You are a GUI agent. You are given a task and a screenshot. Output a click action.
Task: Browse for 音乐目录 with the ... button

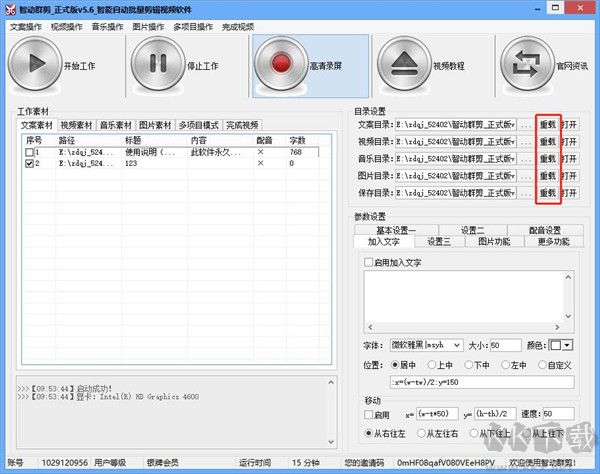tap(526, 158)
